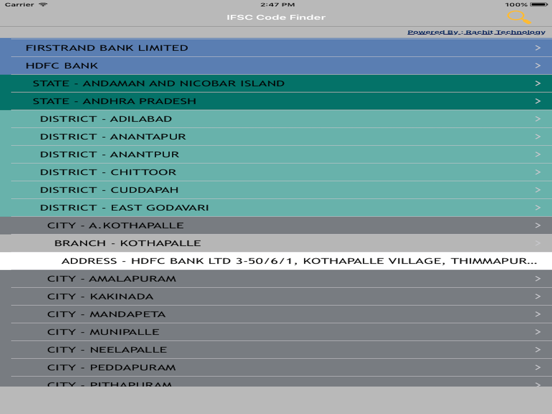Tap the 2:47 PM clock
Image resolution: width=552 pixels, height=414 pixels.
click(277, 5)
